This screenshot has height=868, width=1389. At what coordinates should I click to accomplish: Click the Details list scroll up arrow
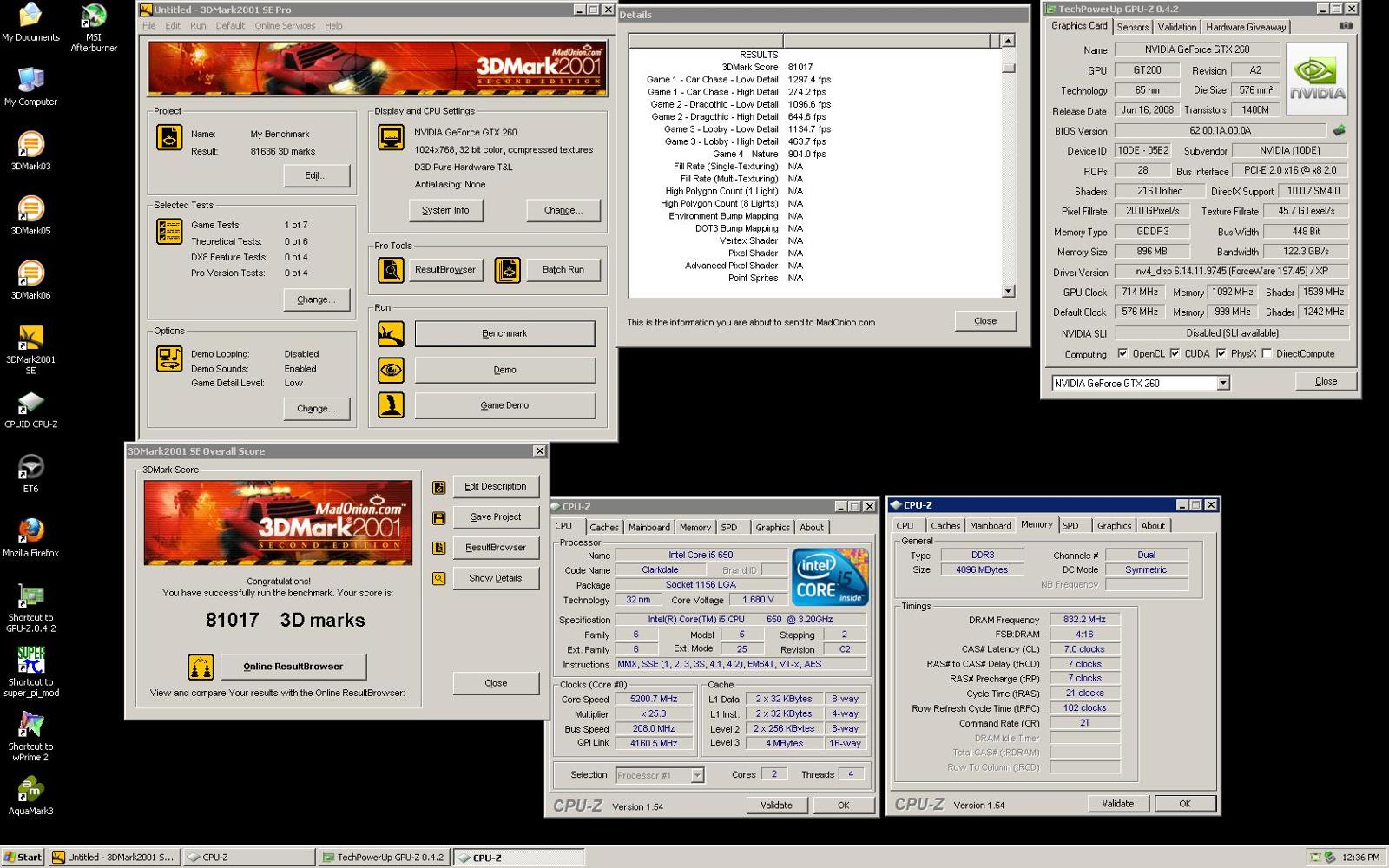(x=1008, y=41)
